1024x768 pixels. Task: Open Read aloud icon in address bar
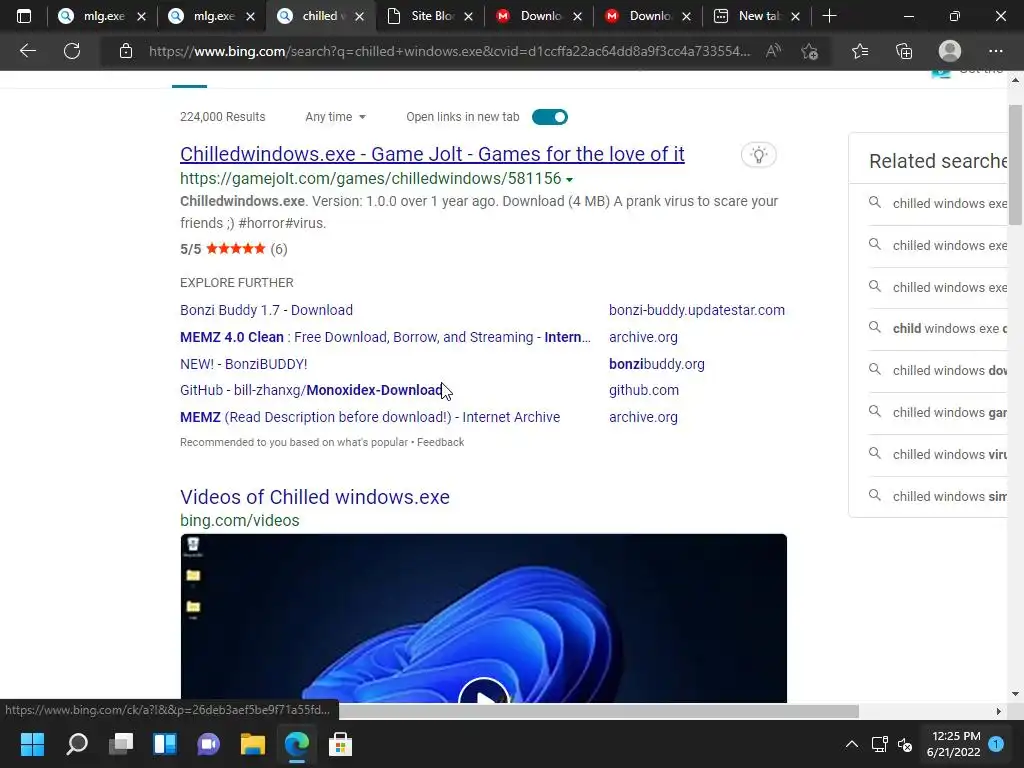[x=773, y=51]
